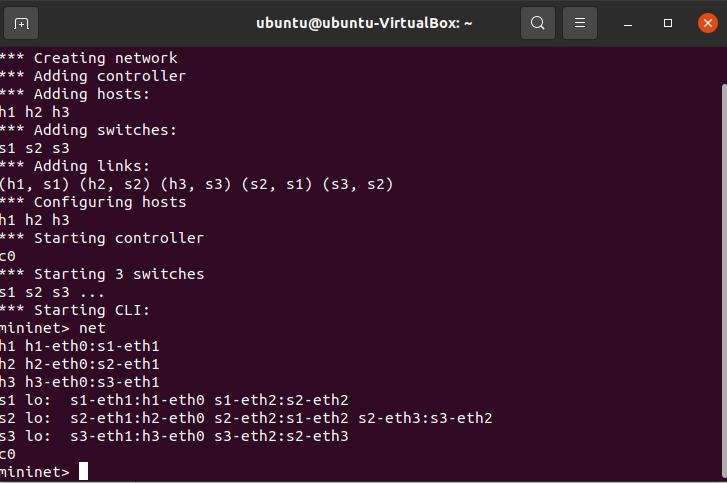Select the '*** Configuring hosts' line
Screen dimensions: 727x483
point(93,202)
